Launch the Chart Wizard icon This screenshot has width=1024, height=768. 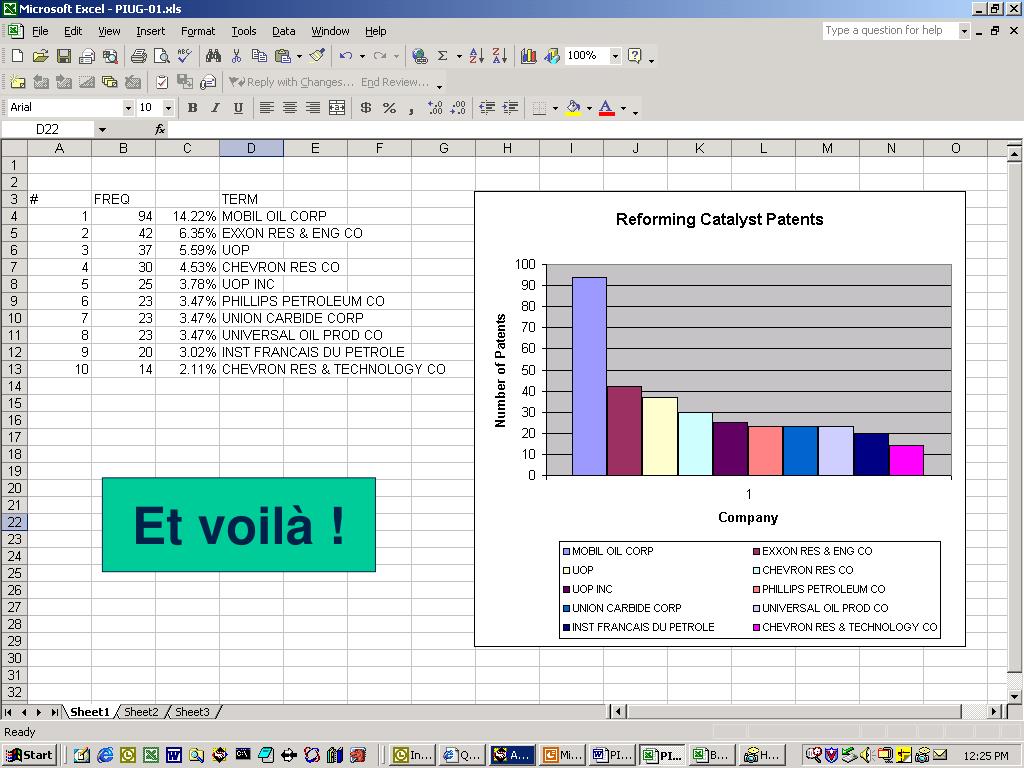pyautogui.click(x=528, y=56)
